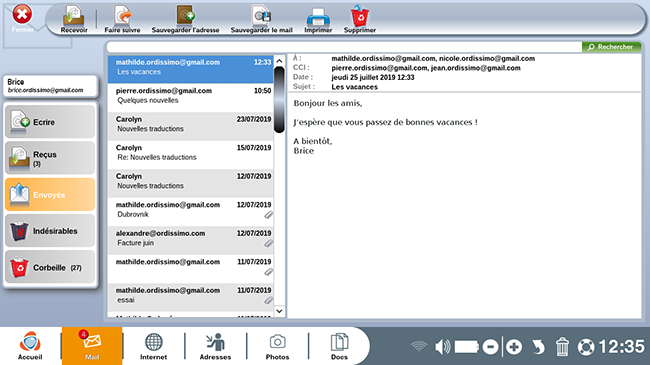Delete the email with Supprimer
This screenshot has width=650, height=365.
pyautogui.click(x=360, y=19)
